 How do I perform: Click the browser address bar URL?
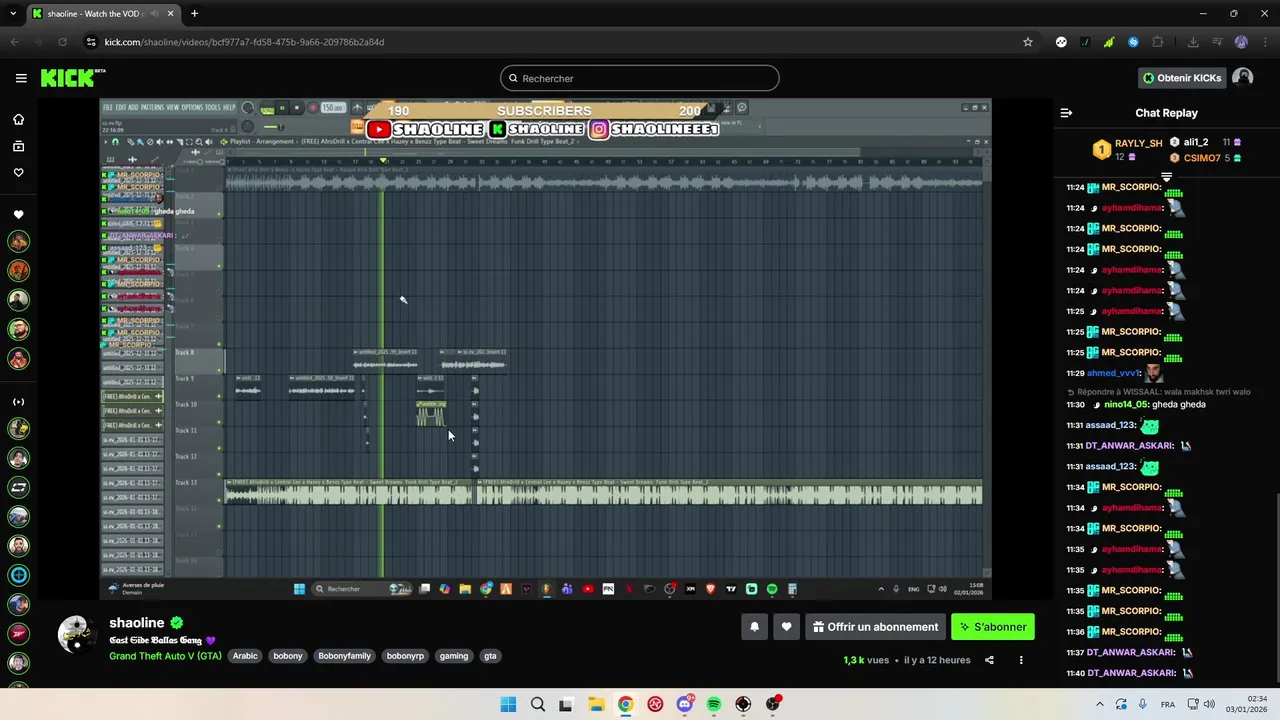click(245, 42)
